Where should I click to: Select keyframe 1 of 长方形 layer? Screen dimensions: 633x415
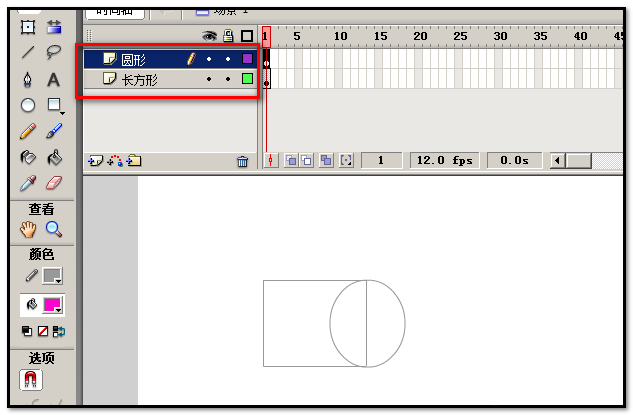[x=266, y=79]
